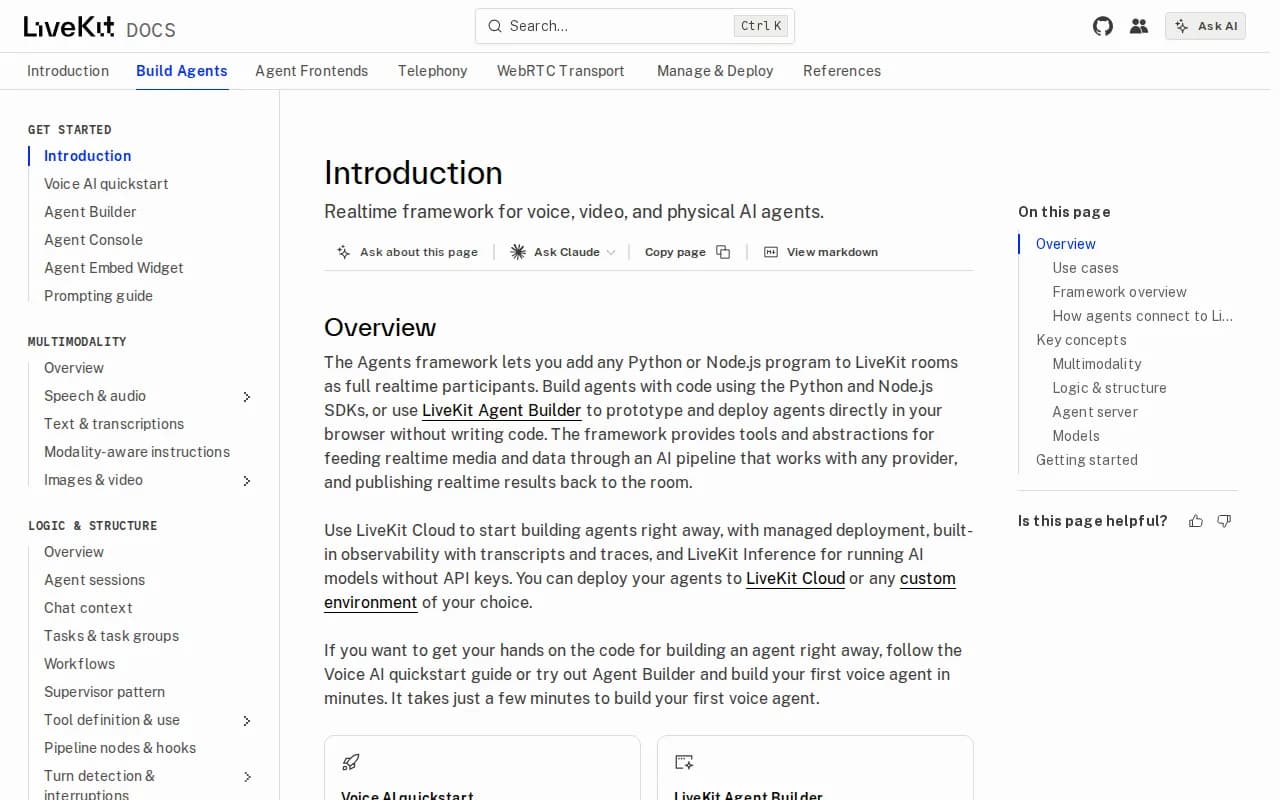The width and height of the screenshot is (1280, 800).
Task: Click the Ask AI button
Action: click(1205, 26)
